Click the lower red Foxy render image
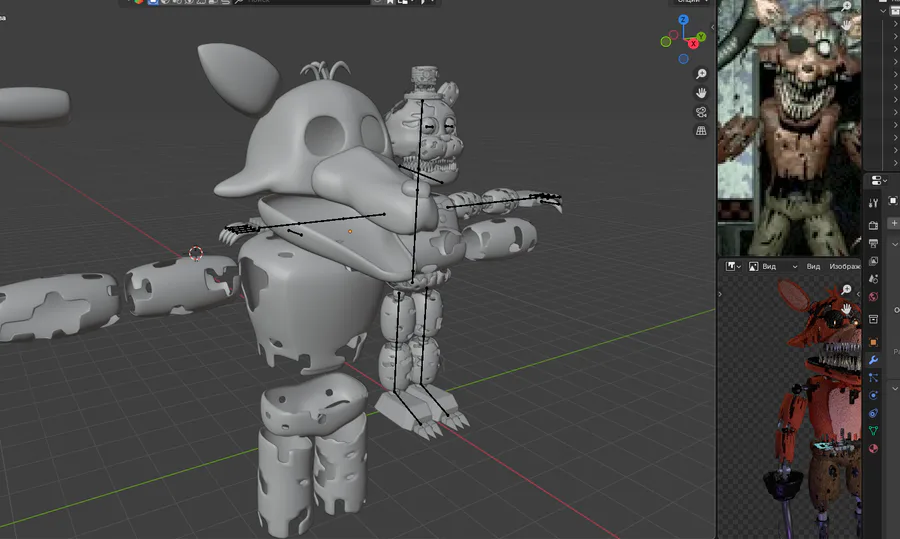The image size is (900, 539). [812, 408]
